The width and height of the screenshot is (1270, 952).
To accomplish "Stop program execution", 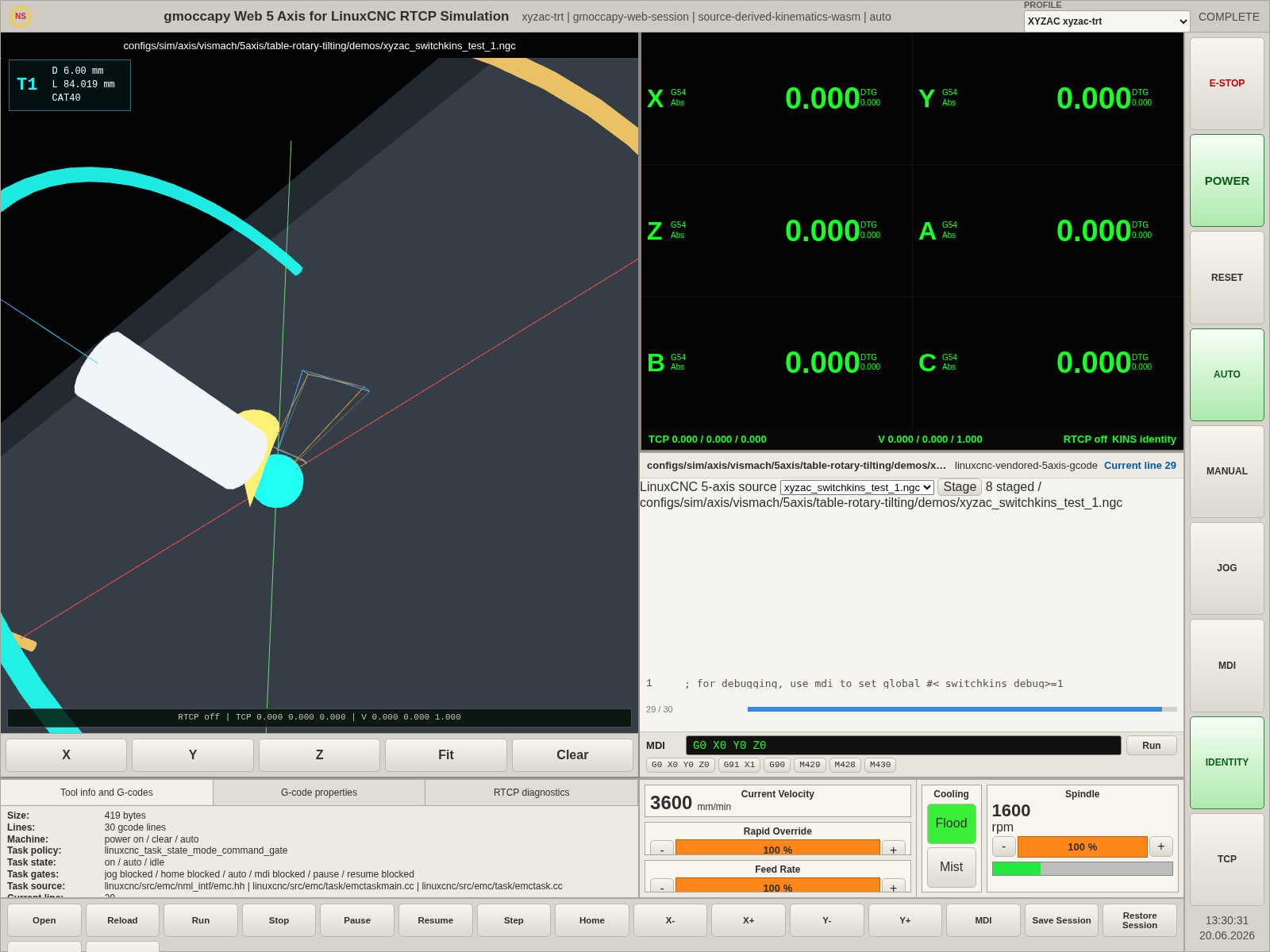I will (x=279, y=920).
